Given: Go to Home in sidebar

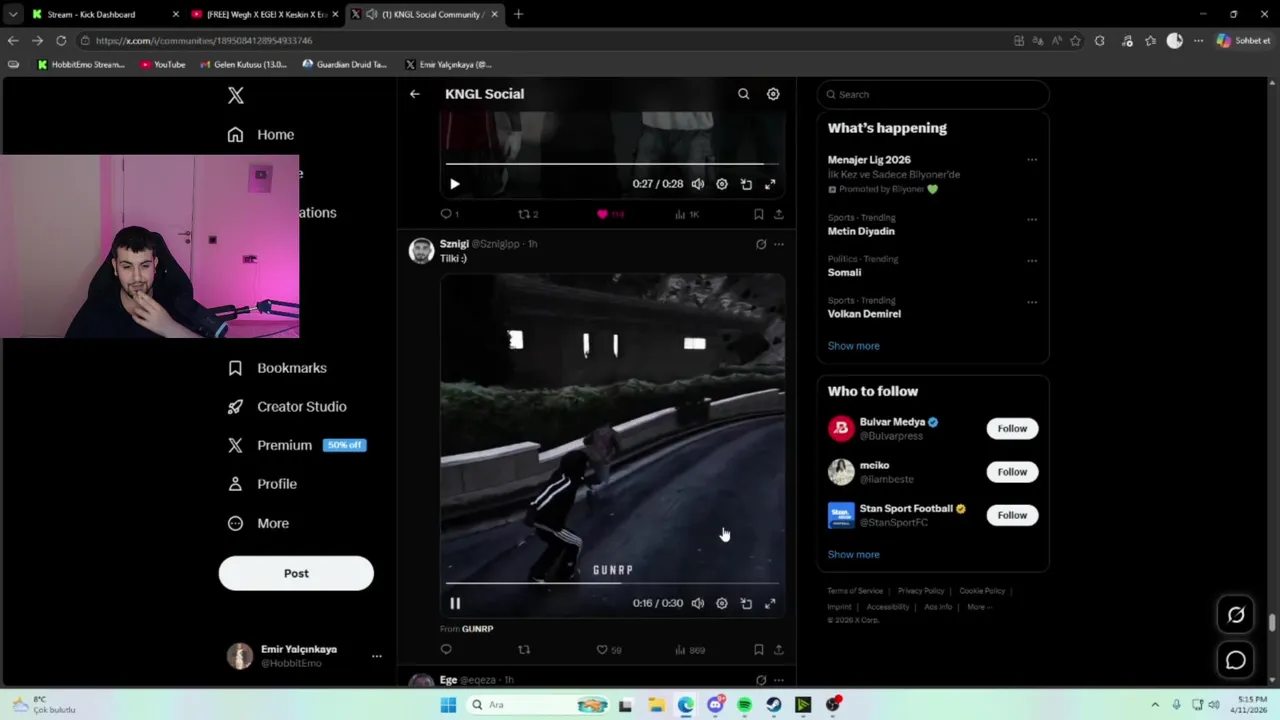Looking at the screenshot, I should [x=261, y=135].
